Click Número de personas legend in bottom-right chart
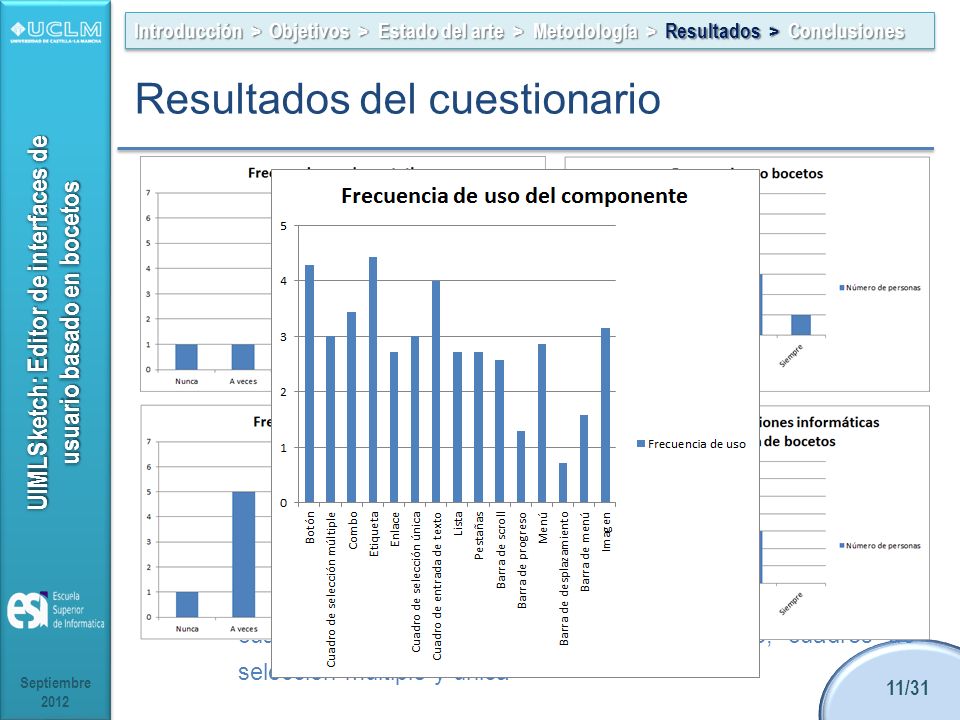Screen dimensions: 960x720 tap(880, 546)
